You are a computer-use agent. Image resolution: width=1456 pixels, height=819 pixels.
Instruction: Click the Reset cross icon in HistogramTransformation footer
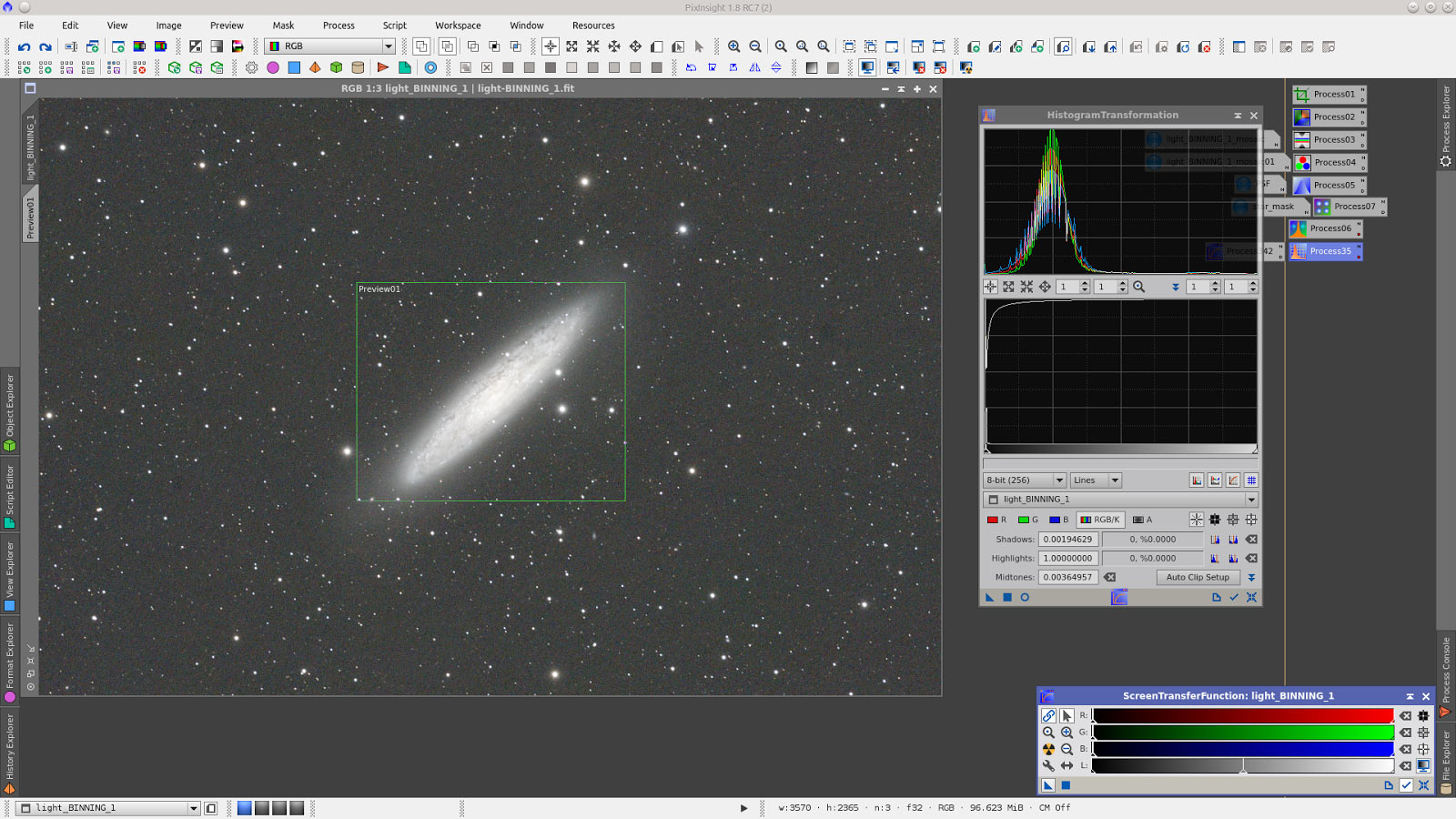1250,597
